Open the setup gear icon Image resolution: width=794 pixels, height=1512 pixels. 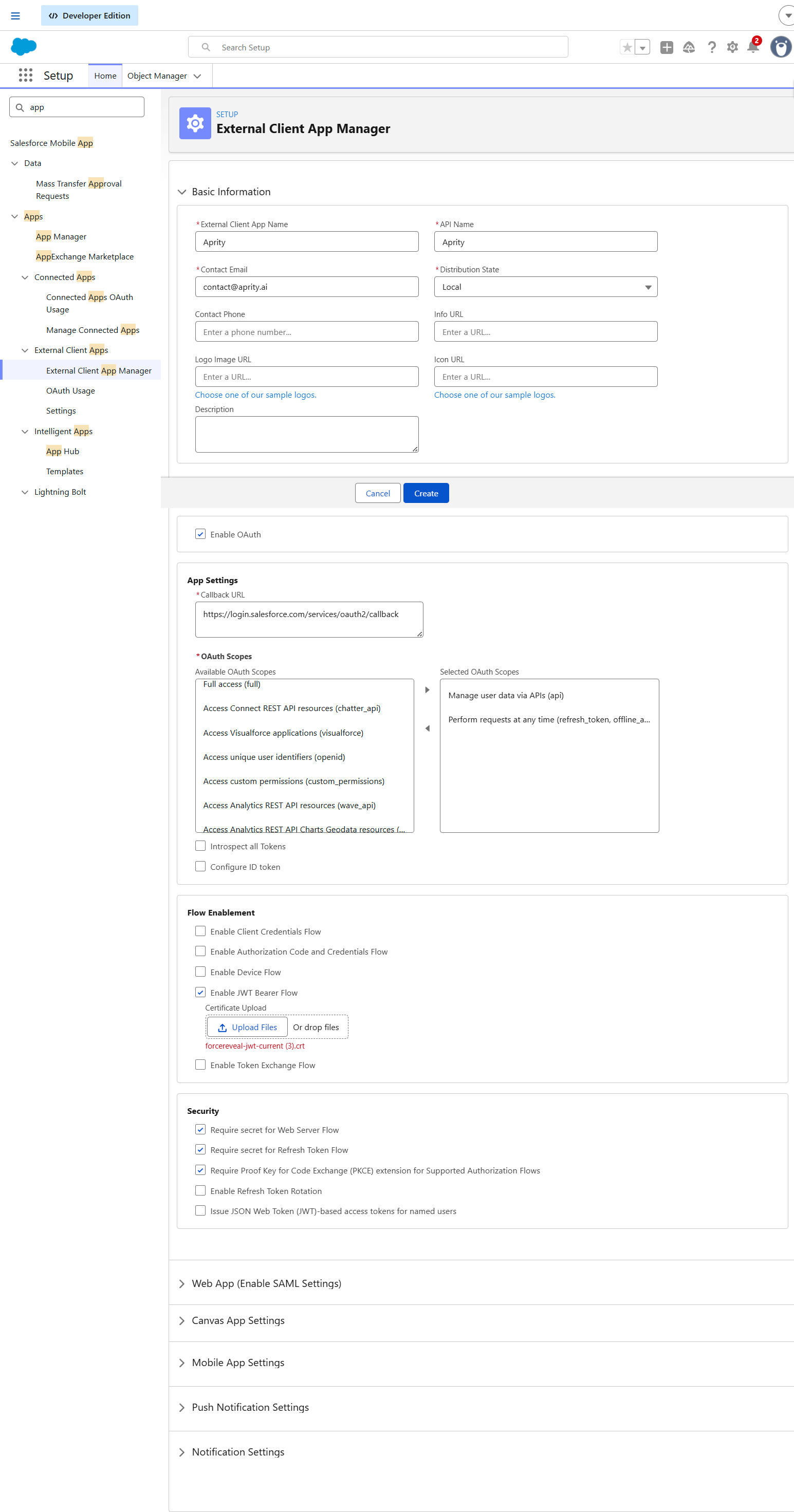pyautogui.click(x=732, y=48)
